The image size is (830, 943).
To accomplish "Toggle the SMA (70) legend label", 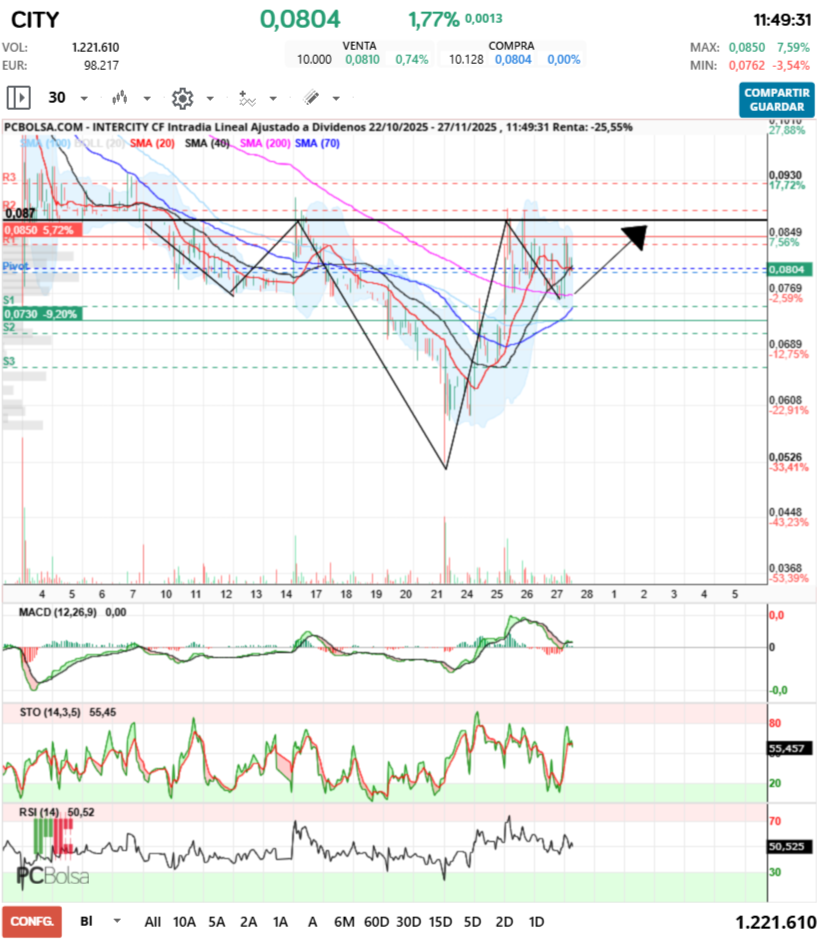I will click(x=318, y=143).
